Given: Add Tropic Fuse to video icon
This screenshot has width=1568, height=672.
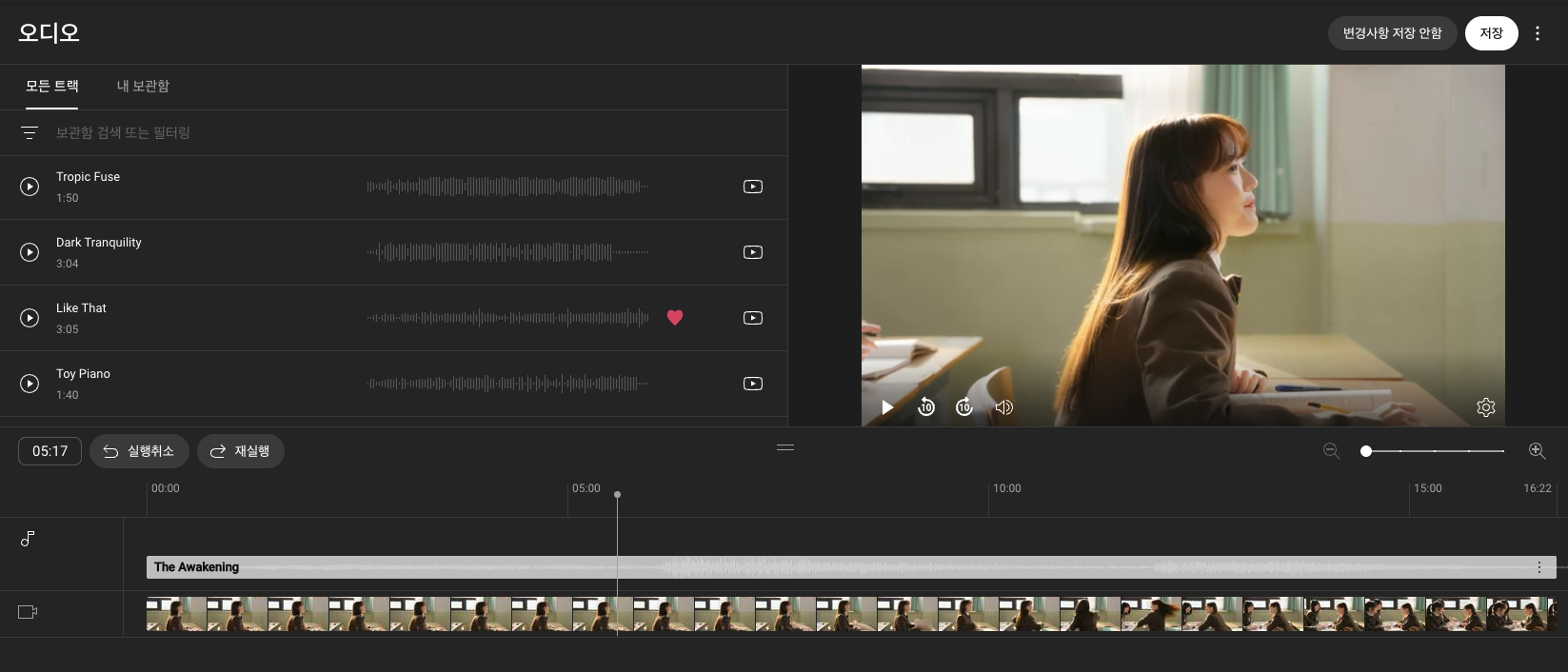Looking at the screenshot, I should [753, 187].
